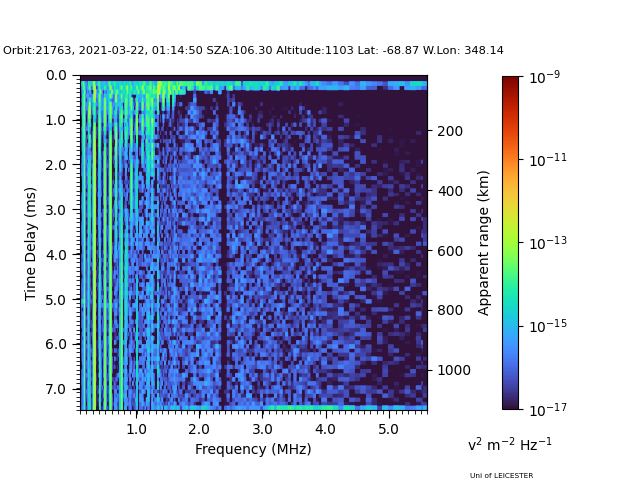Click the 3.0 frequency tick label

coord(262,429)
